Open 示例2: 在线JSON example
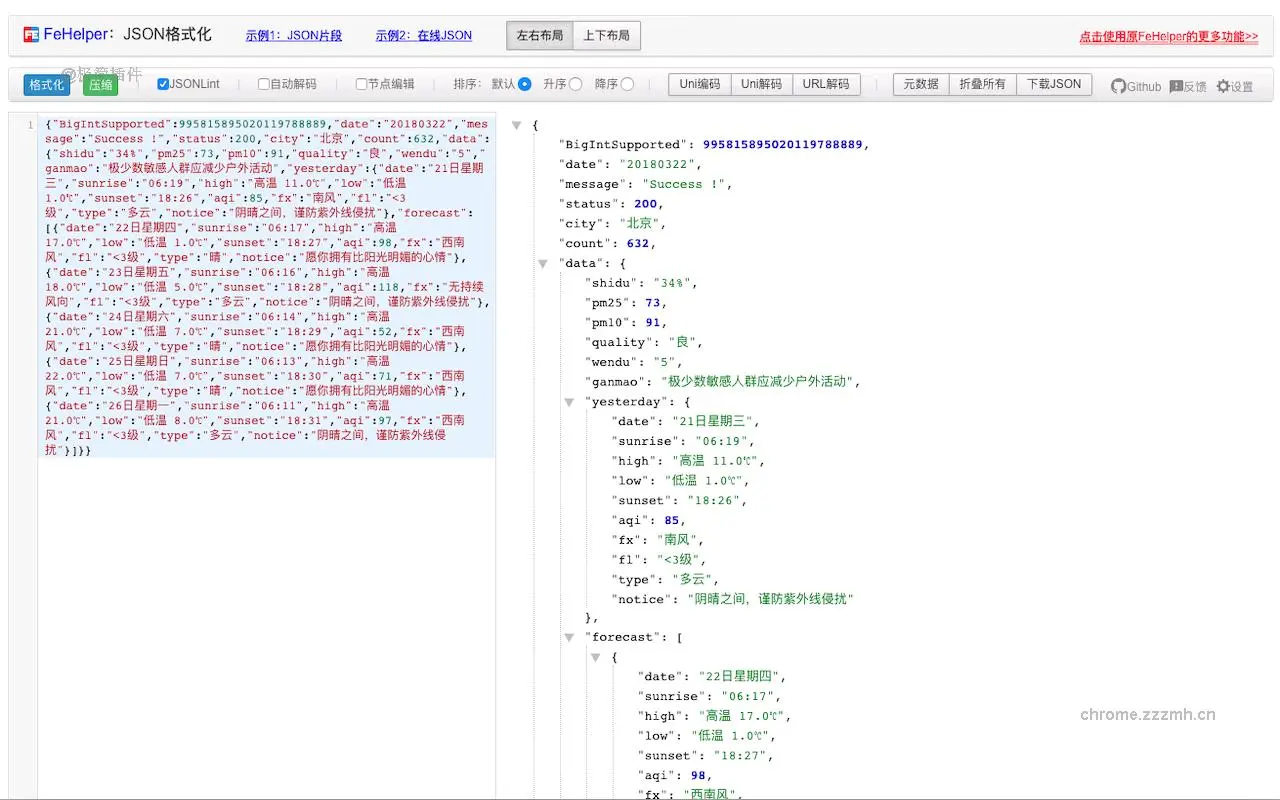Screen dimensions: 1280x800 tap(420, 35)
